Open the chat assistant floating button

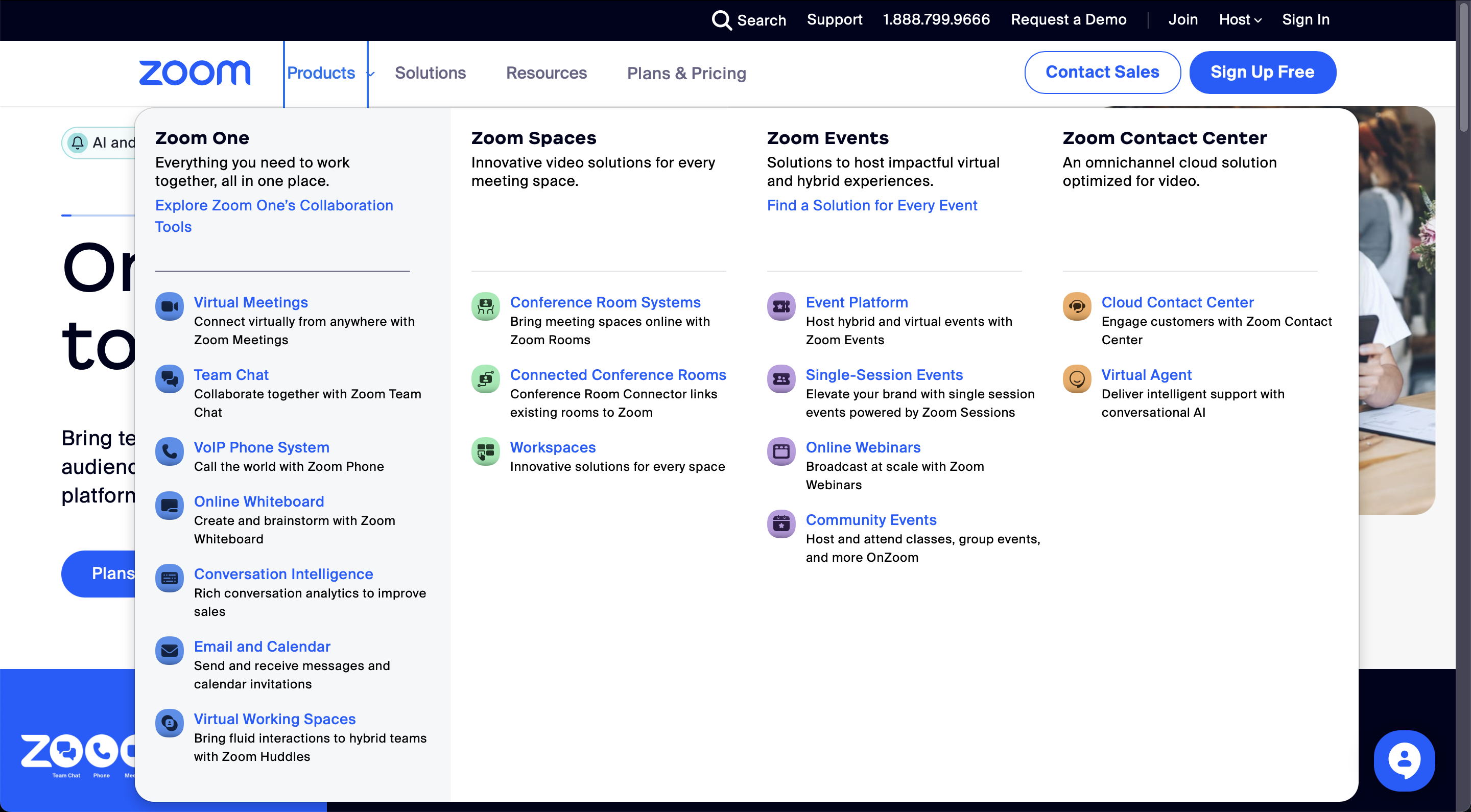[1404, 760]
